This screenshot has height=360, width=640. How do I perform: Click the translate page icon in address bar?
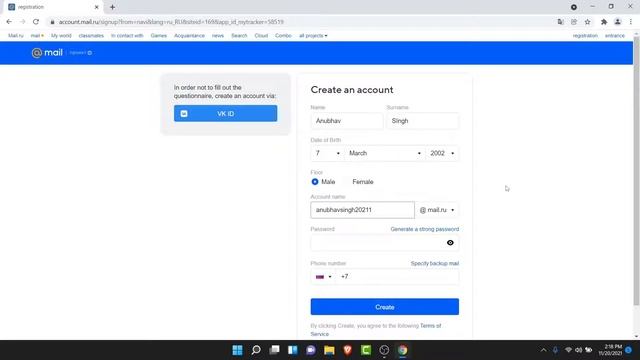click(560, 22)
